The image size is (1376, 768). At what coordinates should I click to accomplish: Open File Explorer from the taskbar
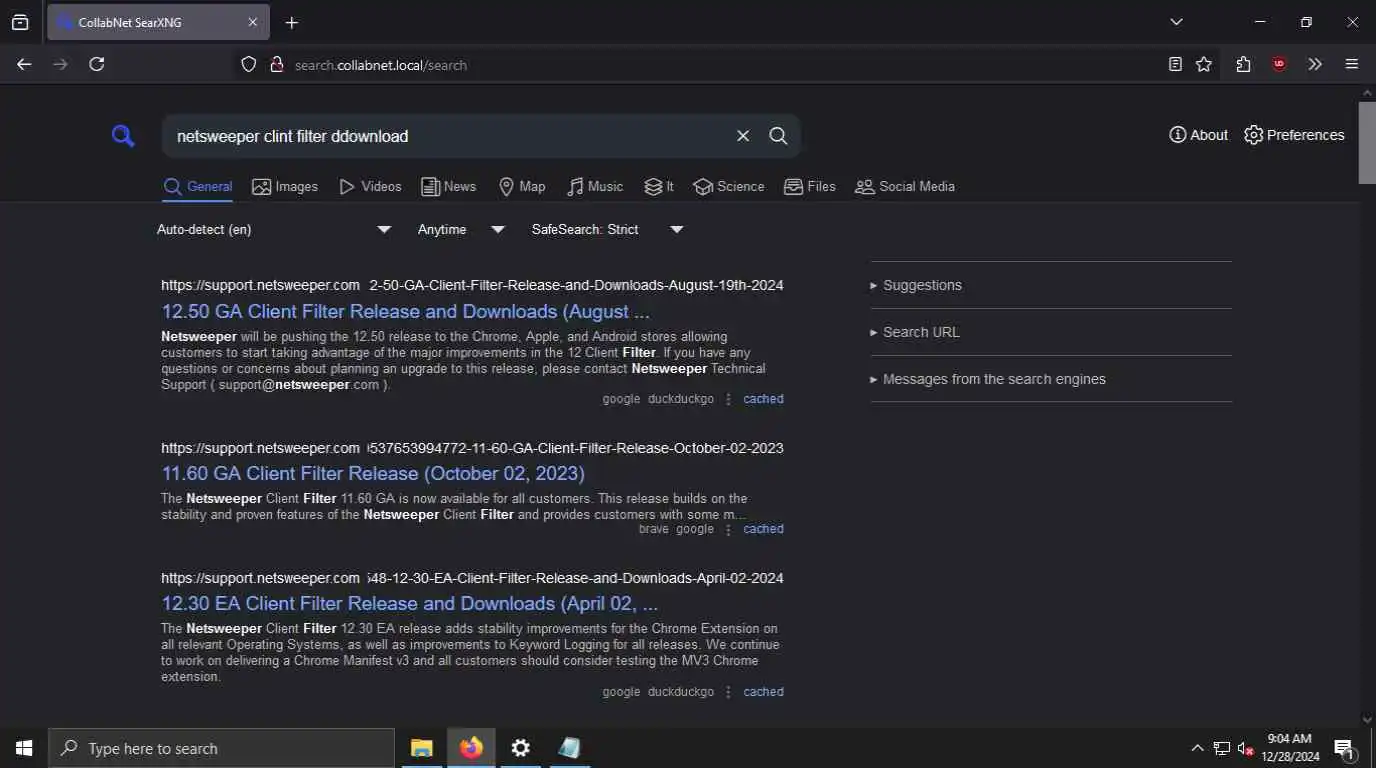click(x=422, y=748)
